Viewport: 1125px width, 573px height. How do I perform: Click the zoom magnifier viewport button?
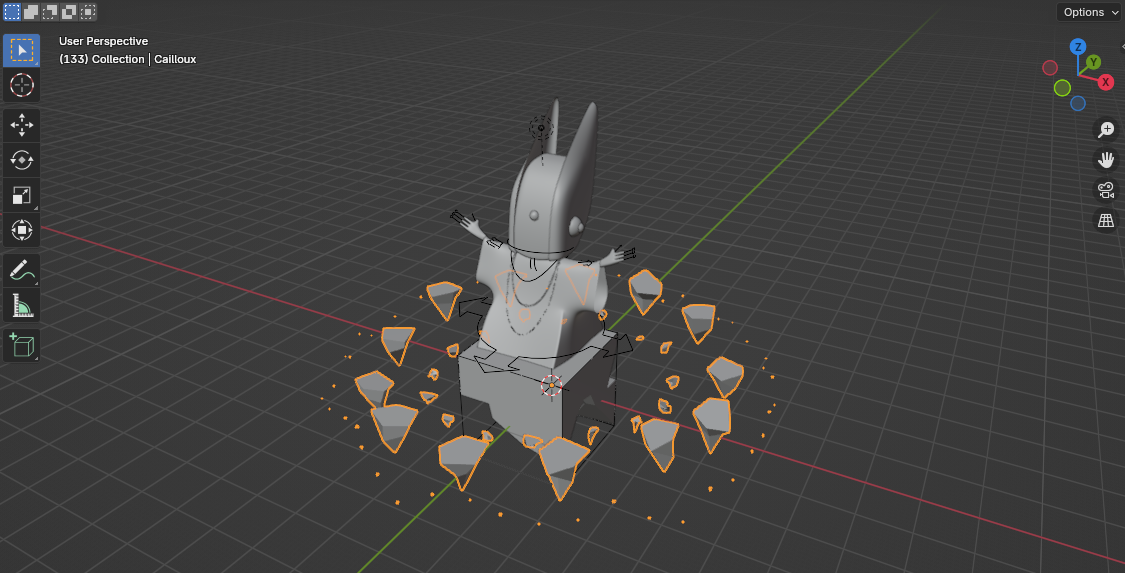pyautogui.click(x=1106, y=130)
